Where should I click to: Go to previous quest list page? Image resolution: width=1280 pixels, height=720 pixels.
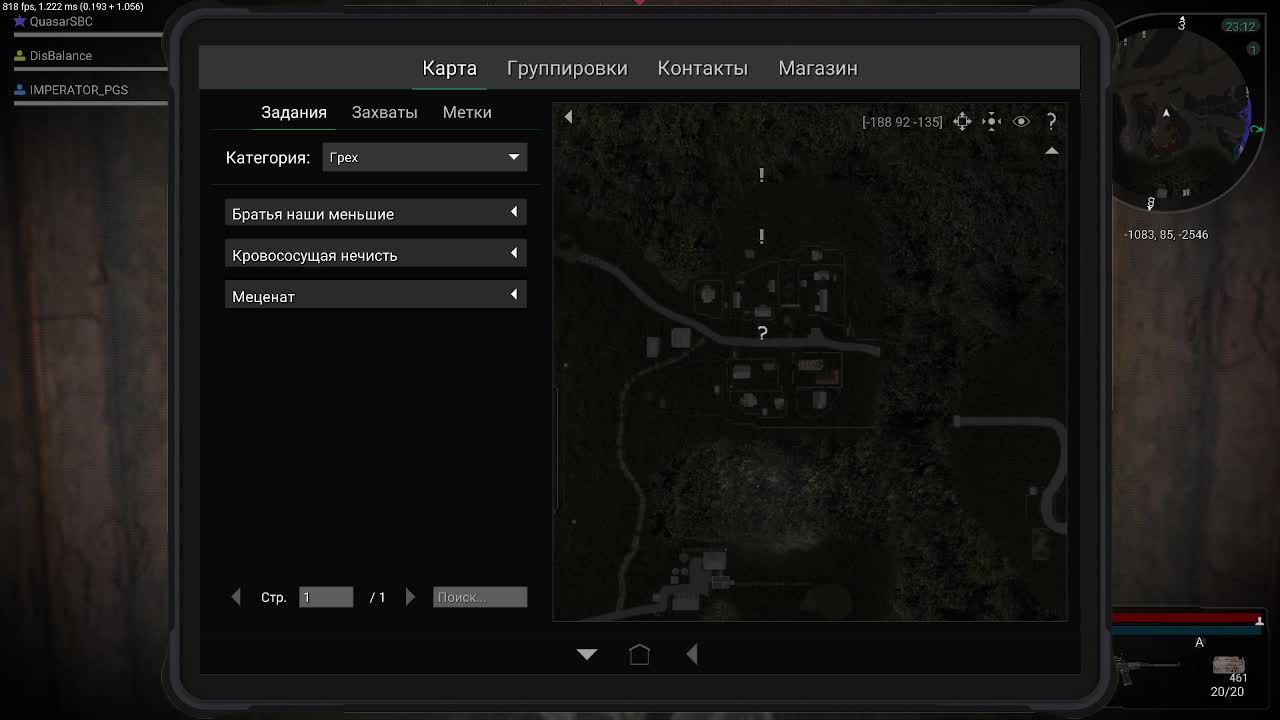(236, 597)
